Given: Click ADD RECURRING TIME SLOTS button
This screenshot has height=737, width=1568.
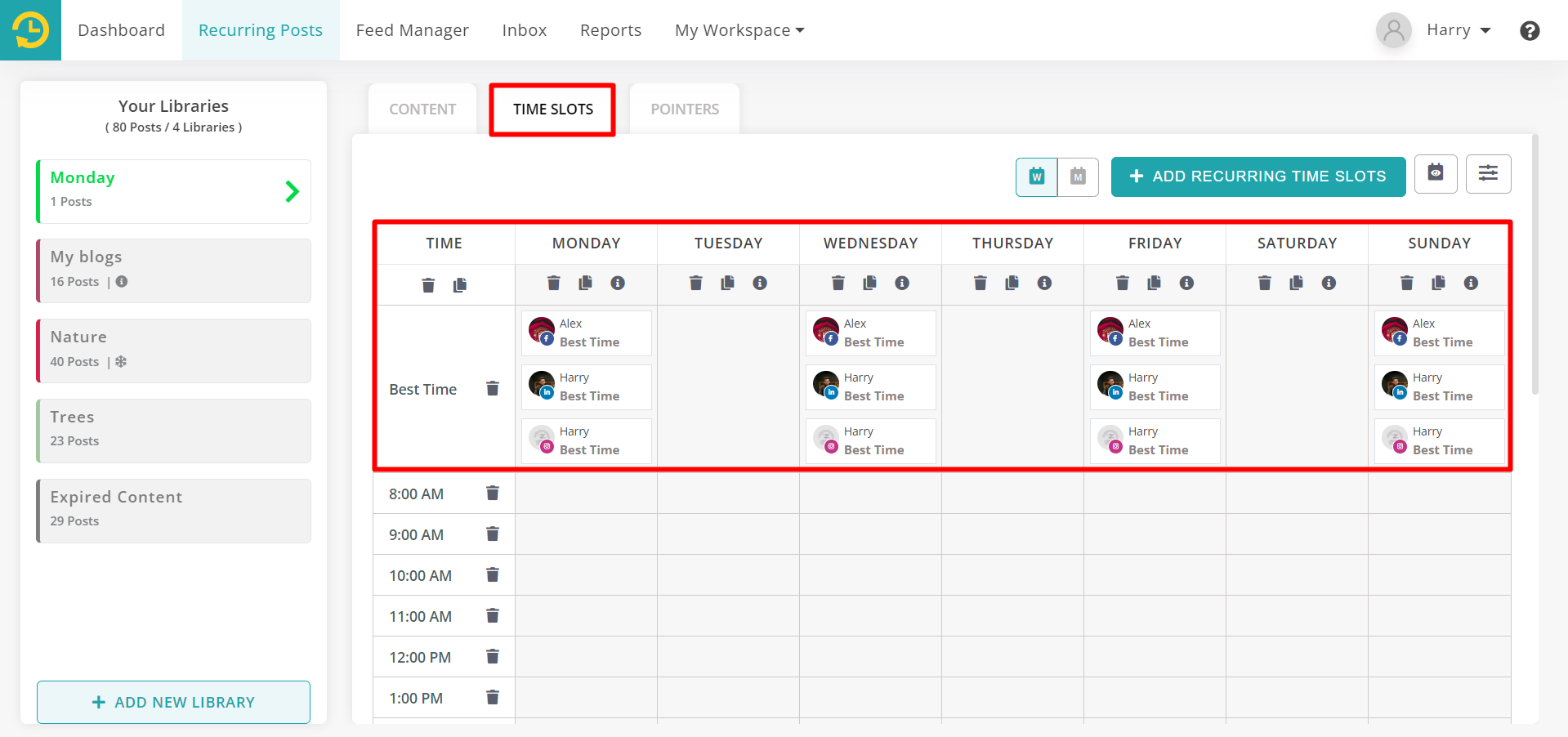Looking at the screenshot, I should (x=1258, y=176).
